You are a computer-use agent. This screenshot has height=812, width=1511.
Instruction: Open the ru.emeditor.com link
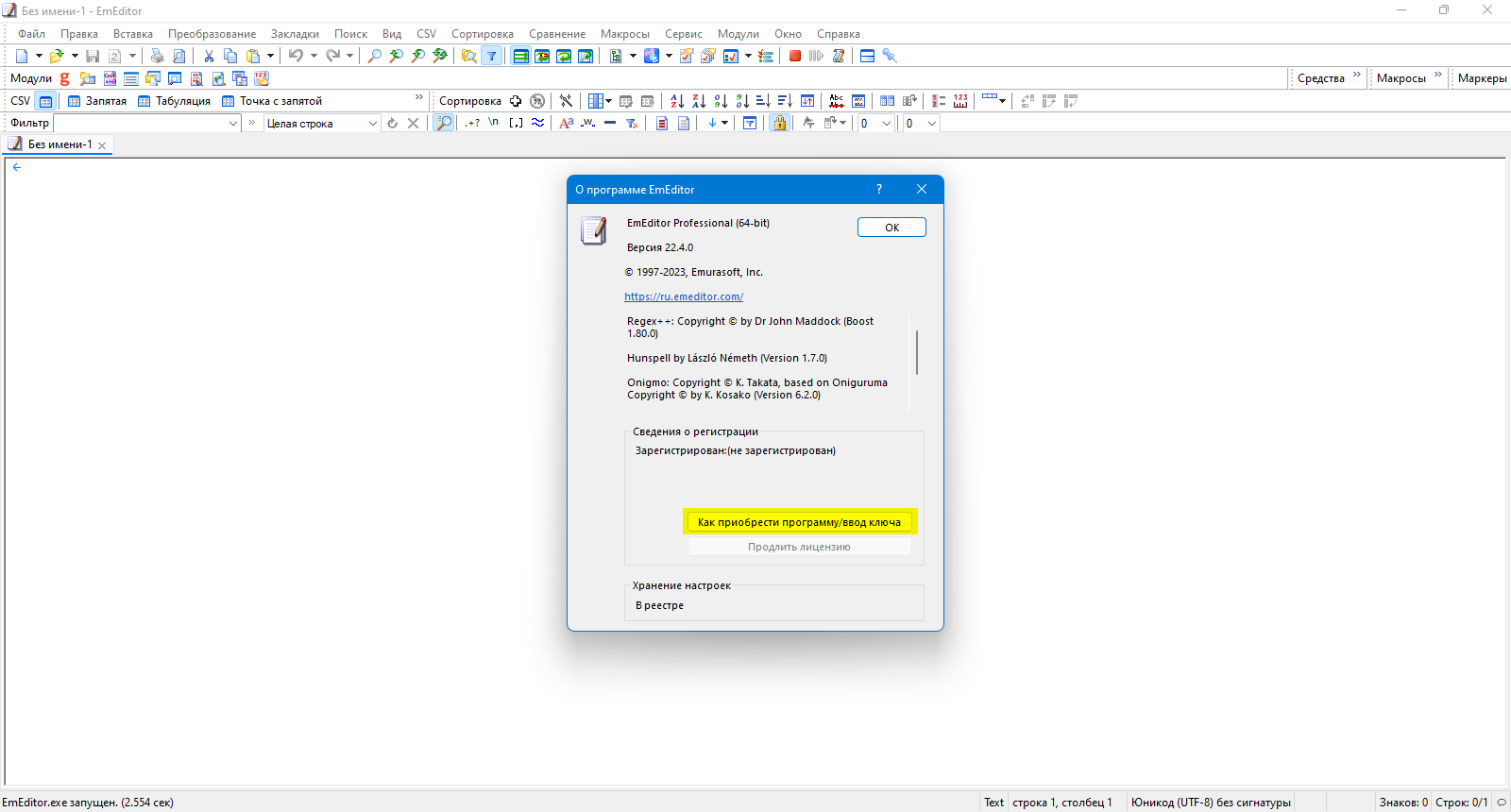pyautogui.click(x=684, y=296)
